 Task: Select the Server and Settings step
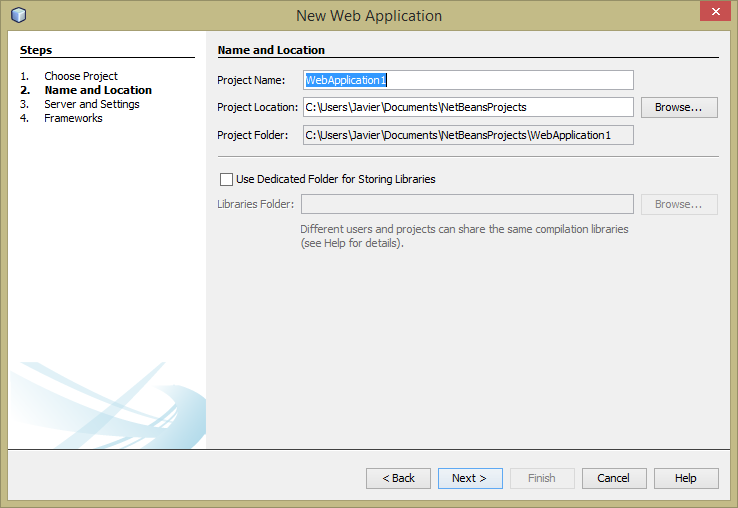91,104
